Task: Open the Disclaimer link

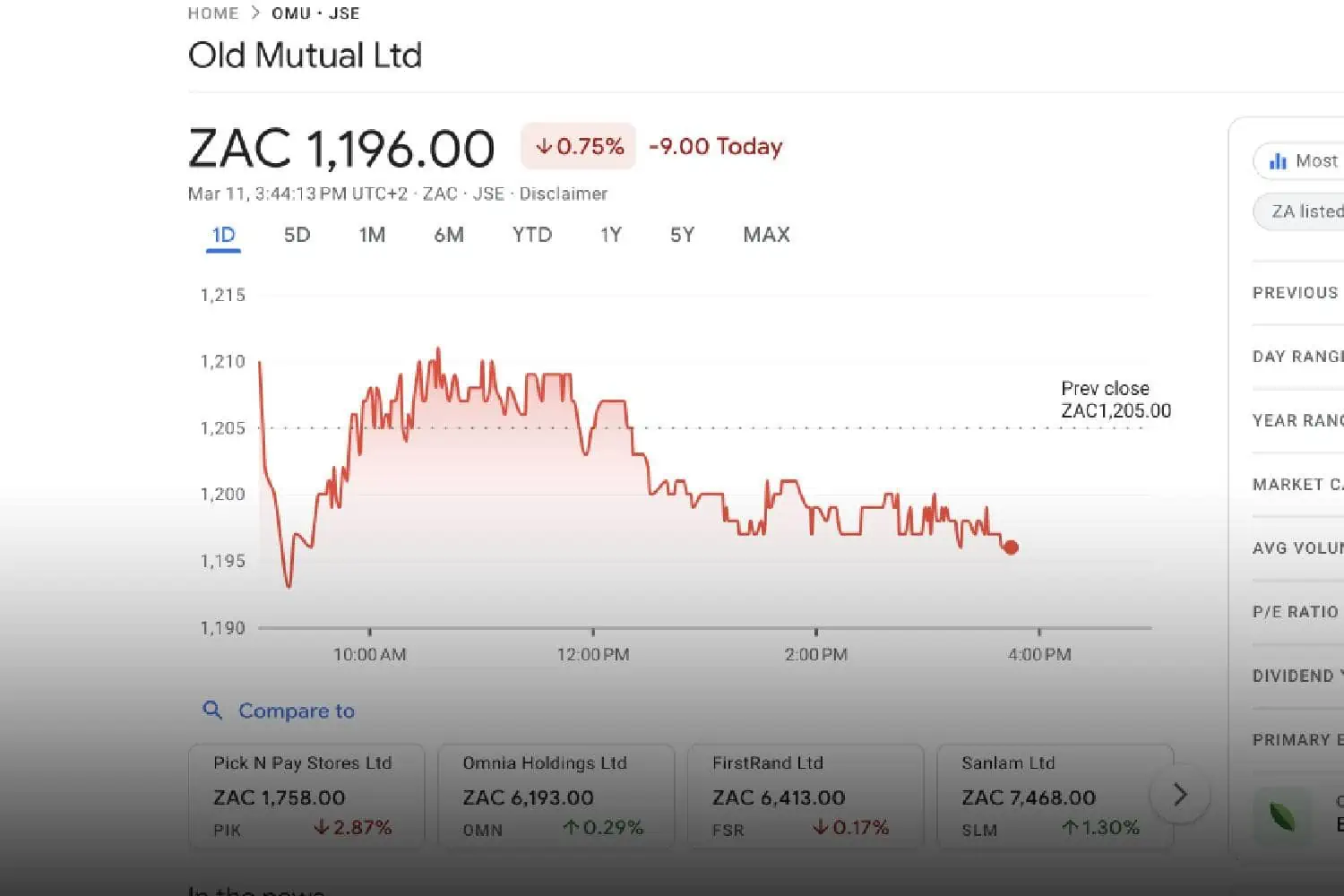Action: point(563,194)
